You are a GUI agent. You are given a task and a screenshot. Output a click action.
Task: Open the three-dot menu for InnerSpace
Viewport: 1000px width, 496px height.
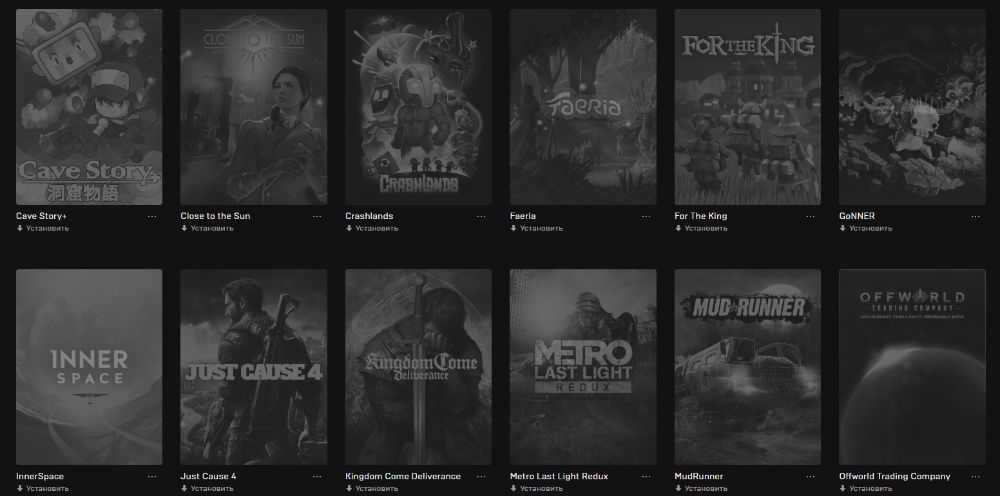point(152,477)
